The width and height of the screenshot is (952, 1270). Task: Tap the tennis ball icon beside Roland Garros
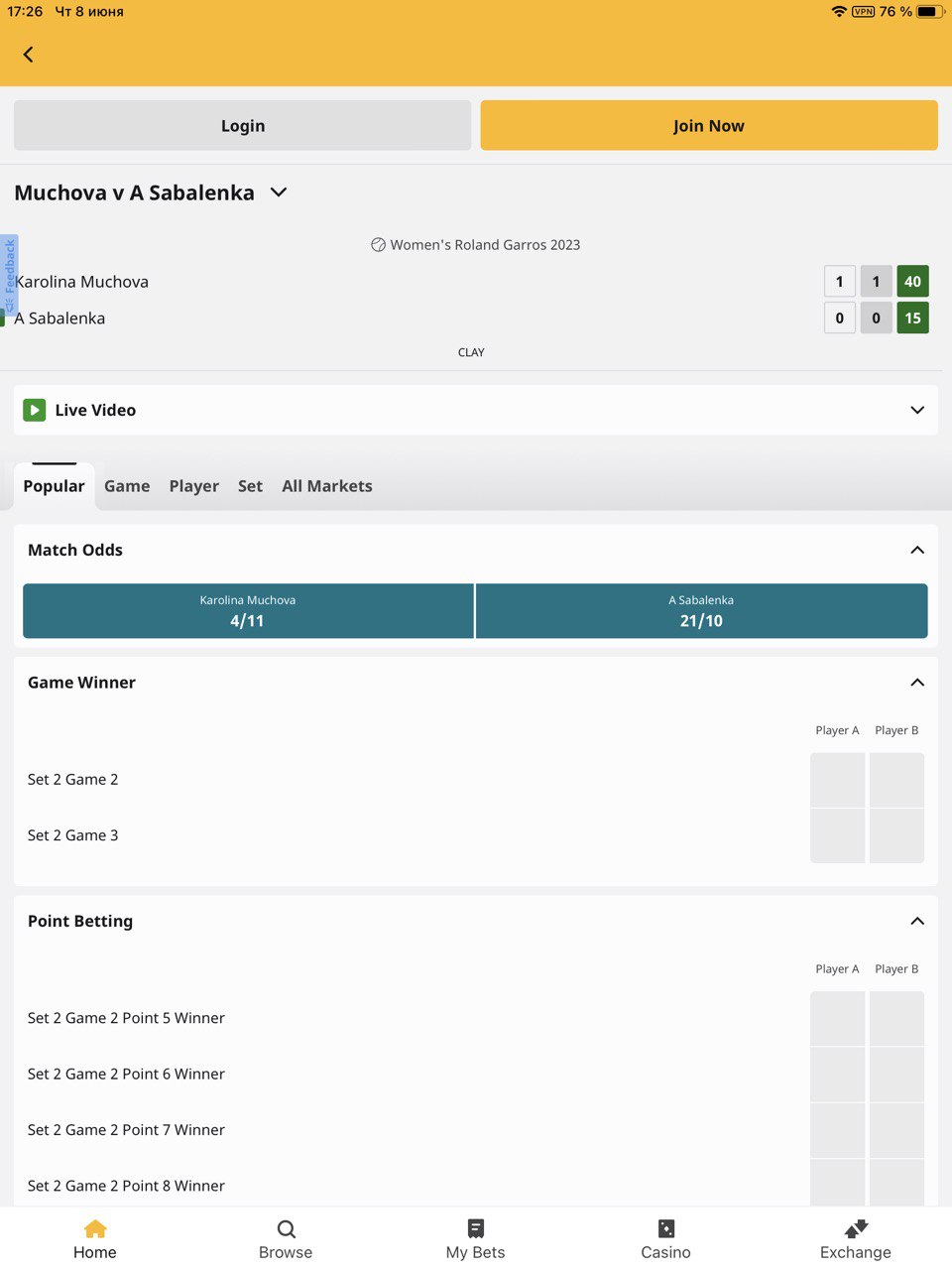tap(378, 245)
